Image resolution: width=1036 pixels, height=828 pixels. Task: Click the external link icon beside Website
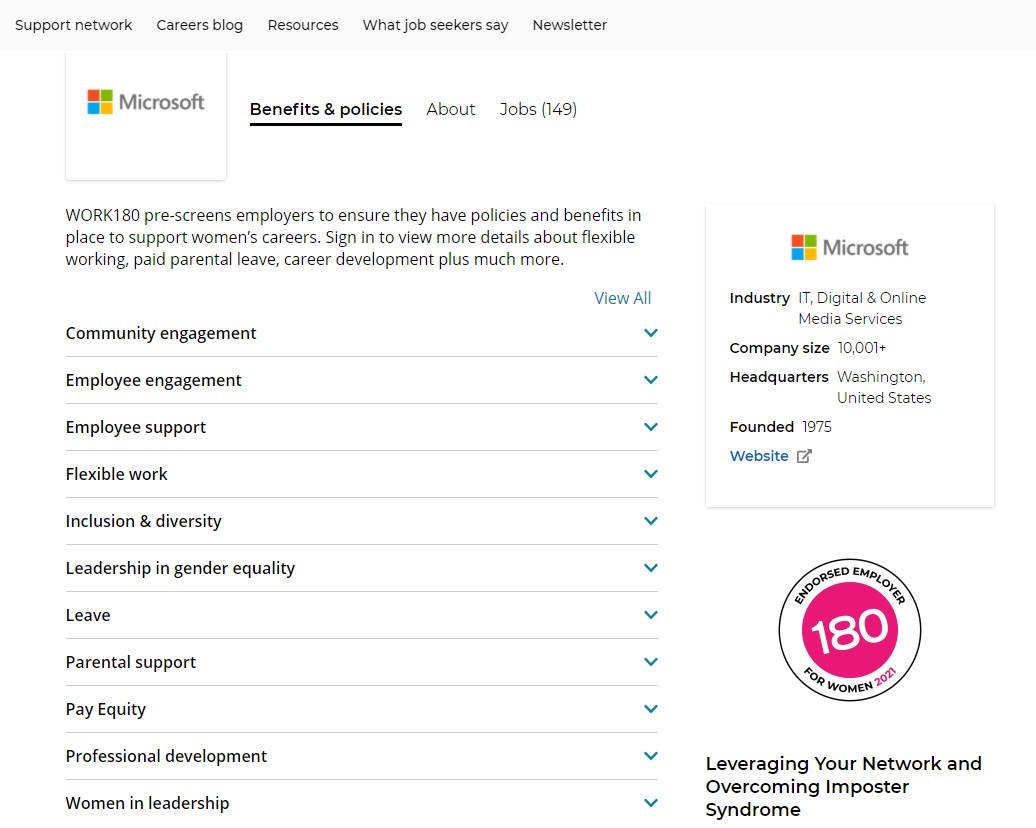pos(804,456)
